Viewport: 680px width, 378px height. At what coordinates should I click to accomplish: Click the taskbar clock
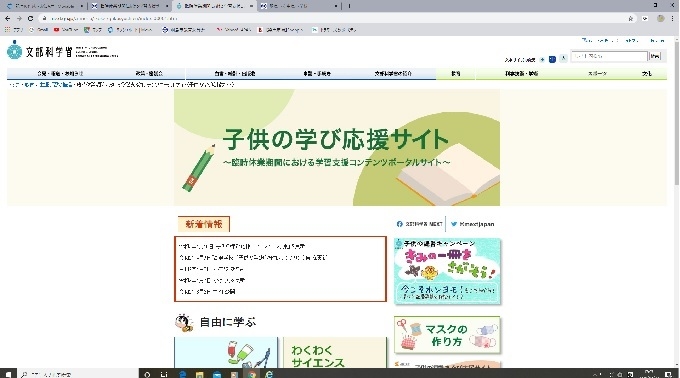pos(648,374)
